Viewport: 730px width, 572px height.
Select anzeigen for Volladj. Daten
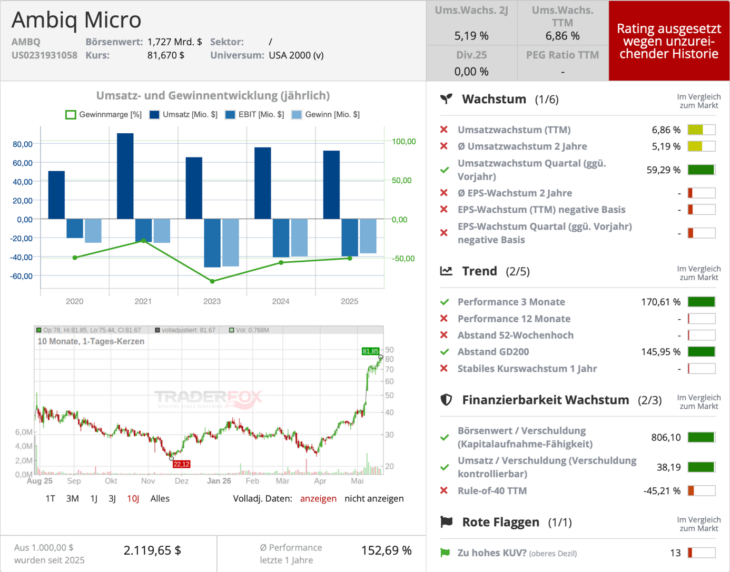pyautogui.click(x=318, y=498)
